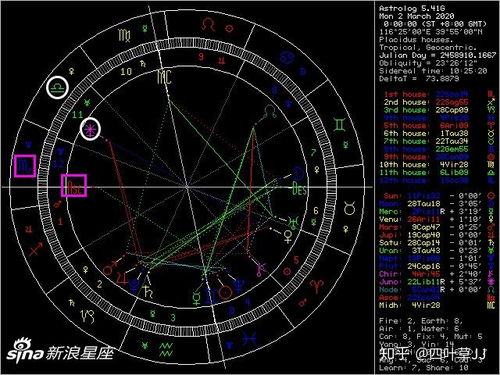The height and width of the screenshot is (375, 500).
Task: Click the 'Mon 2 March 2020' date line
Action: tap(417, 16)
